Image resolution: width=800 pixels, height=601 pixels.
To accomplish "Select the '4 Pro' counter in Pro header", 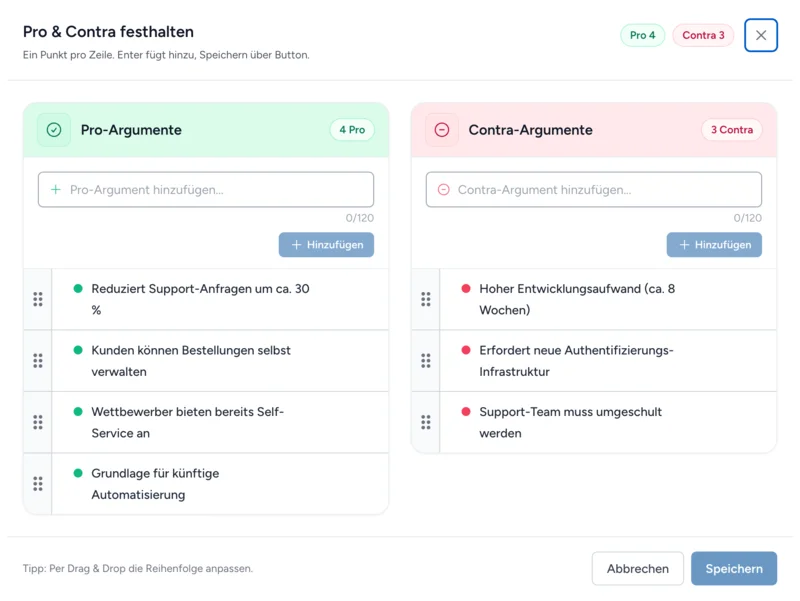I will (x=352, y=130).
